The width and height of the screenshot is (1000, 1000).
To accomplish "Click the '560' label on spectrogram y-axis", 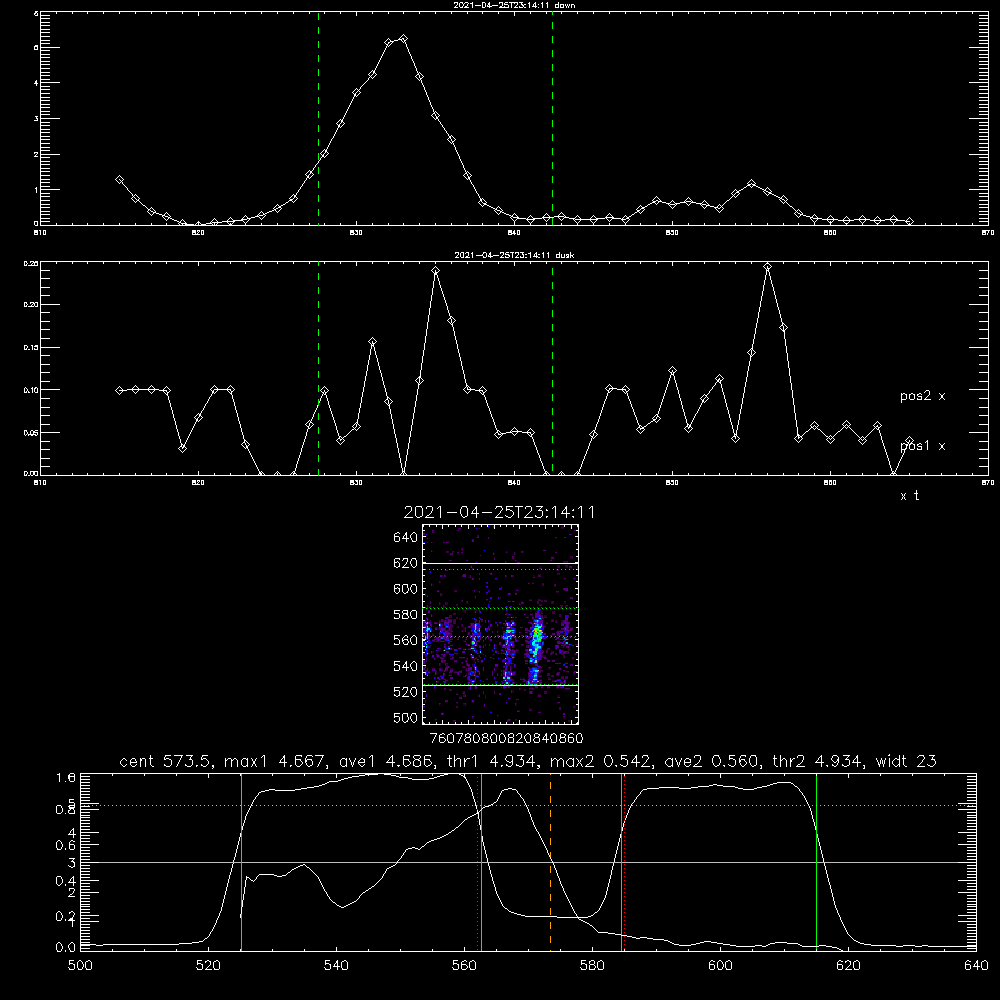I will pos(405,640).
